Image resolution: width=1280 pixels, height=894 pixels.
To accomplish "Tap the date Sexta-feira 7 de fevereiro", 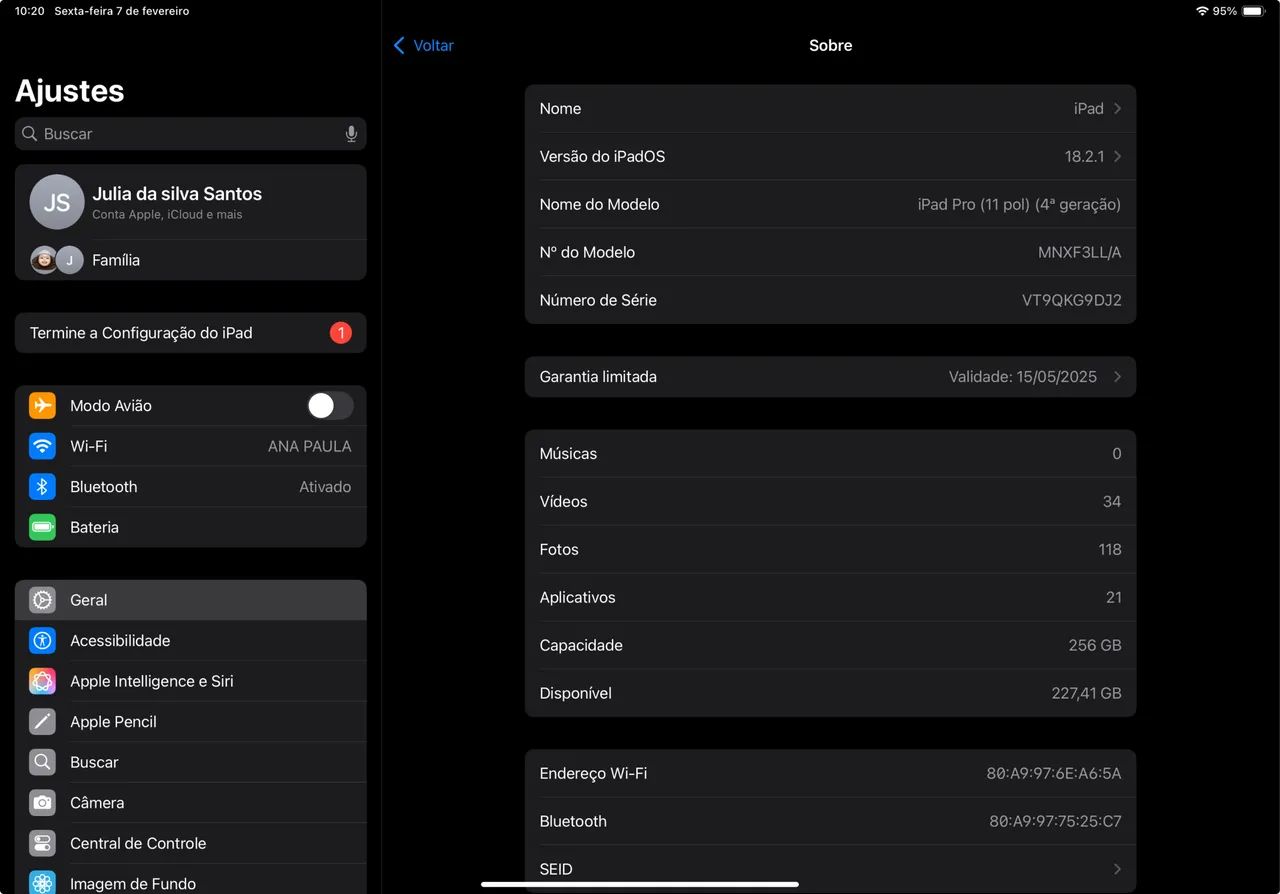I will click(121, 11).
